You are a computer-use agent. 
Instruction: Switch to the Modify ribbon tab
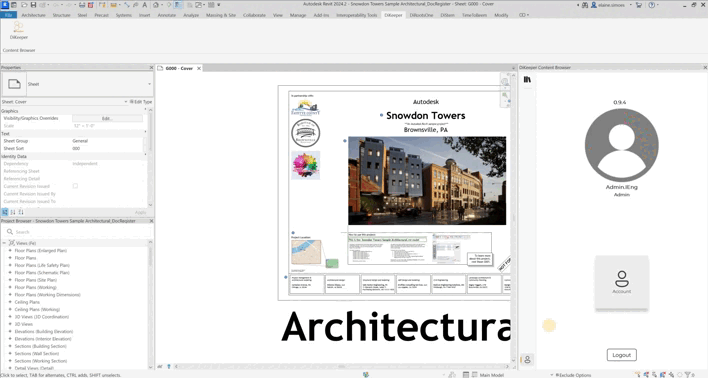coord(501,15)
